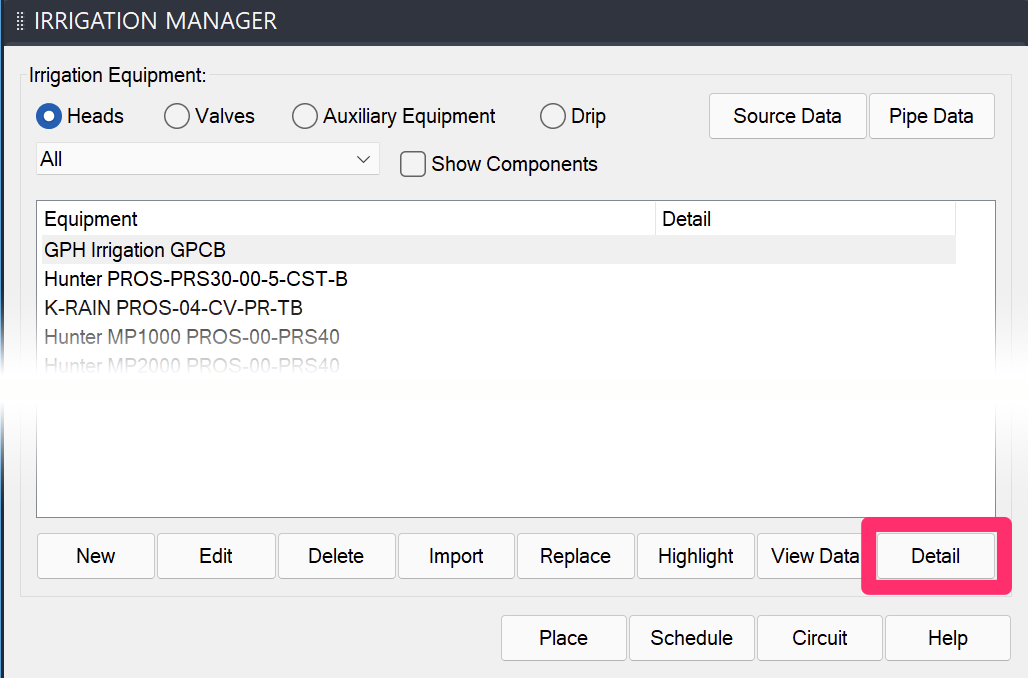Open the All filter dropdown
This screenshot has width=1028, height=678.
[x=208, y=159]
